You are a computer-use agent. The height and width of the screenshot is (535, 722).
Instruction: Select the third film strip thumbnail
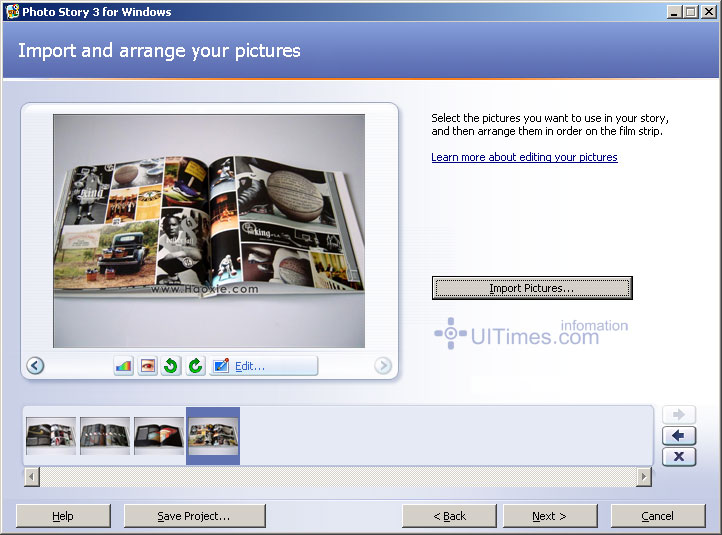point(159,436)
